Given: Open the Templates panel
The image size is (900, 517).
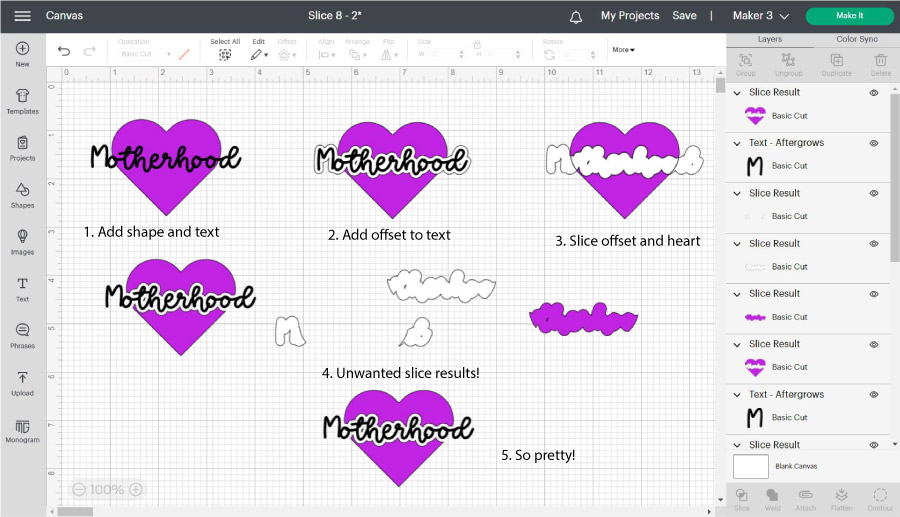Looking at the screenshot, I should tap(22, 102).
